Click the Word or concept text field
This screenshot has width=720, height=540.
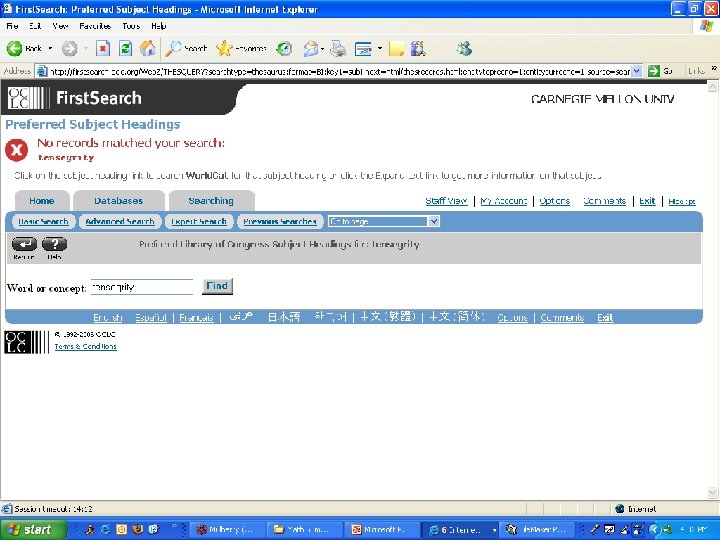(x=142, y=287)
